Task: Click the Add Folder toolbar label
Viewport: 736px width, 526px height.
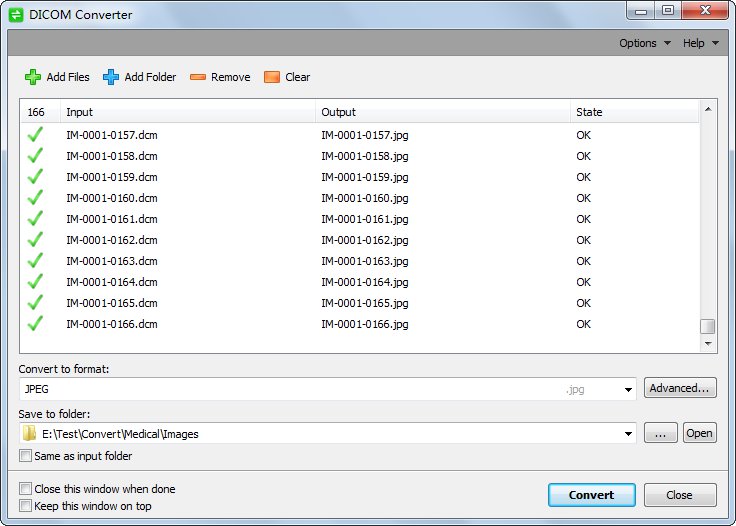Action: pos(150,77)
